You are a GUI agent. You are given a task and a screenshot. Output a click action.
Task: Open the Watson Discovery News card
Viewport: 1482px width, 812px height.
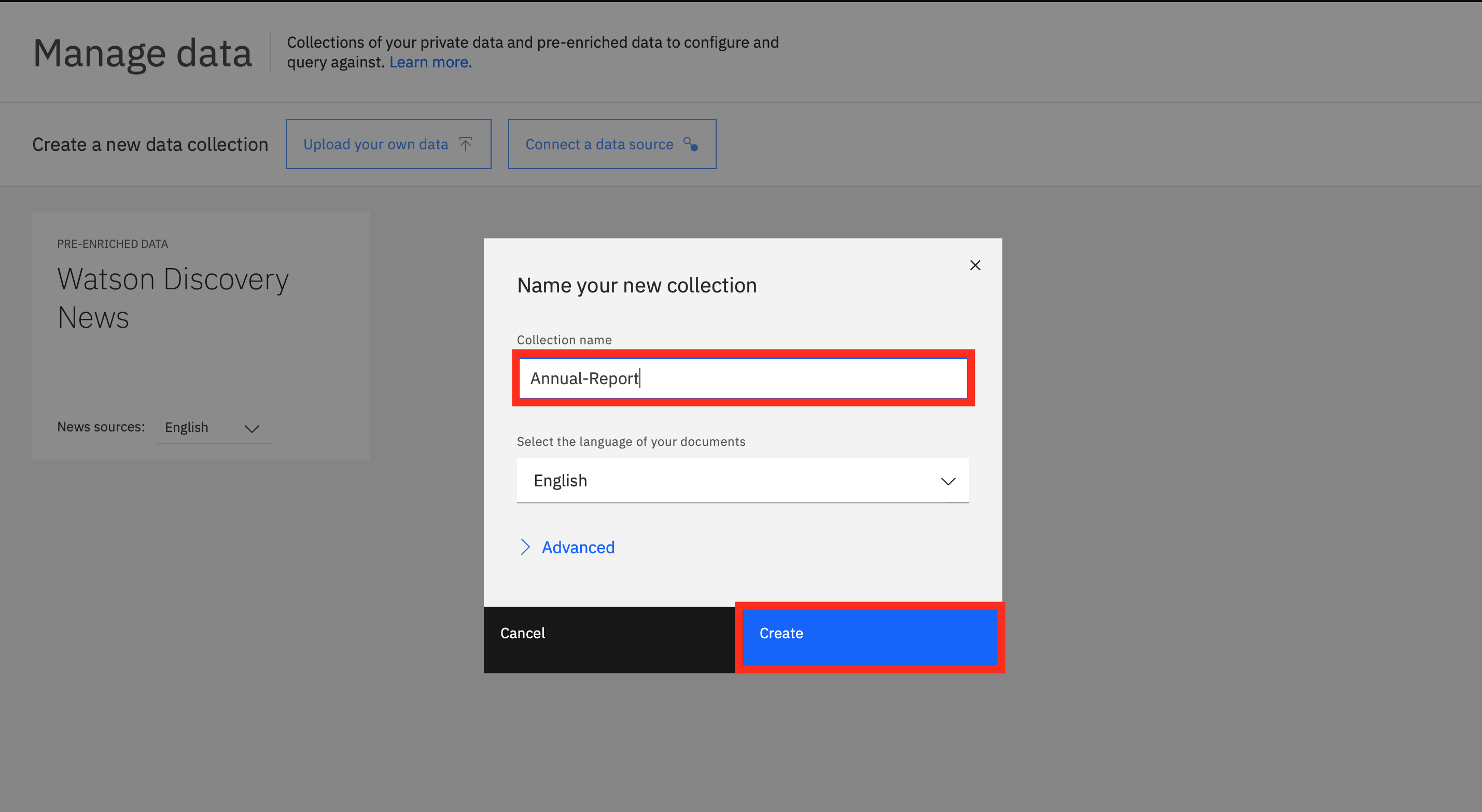point(173,298)
